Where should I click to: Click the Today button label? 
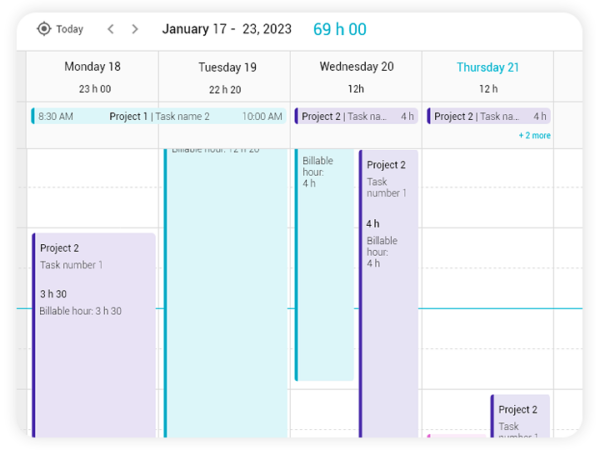(x=70, y=29)
